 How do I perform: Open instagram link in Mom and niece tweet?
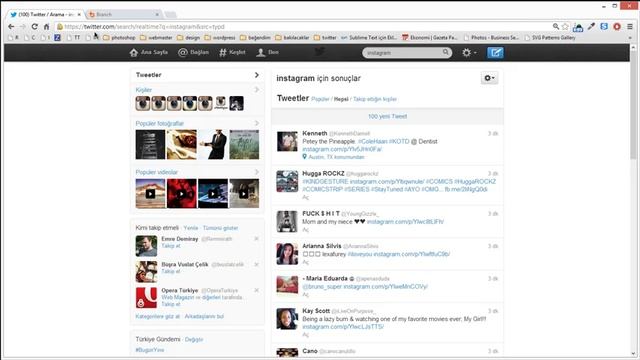[x=405, y=222]
